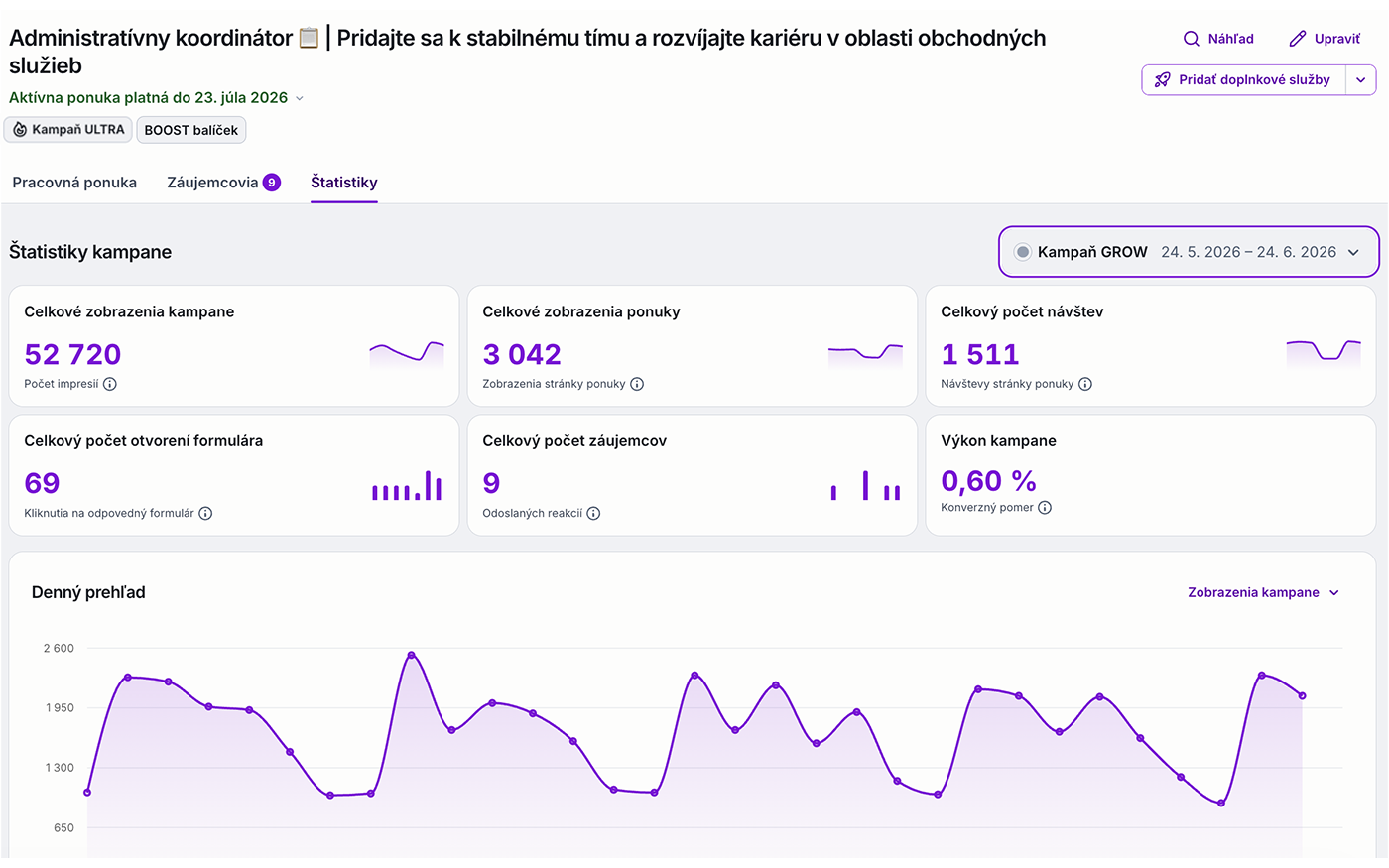Click the 3 042 offer views value
The height and width of the screenshot is (868, 1389).
click(522, 354)
